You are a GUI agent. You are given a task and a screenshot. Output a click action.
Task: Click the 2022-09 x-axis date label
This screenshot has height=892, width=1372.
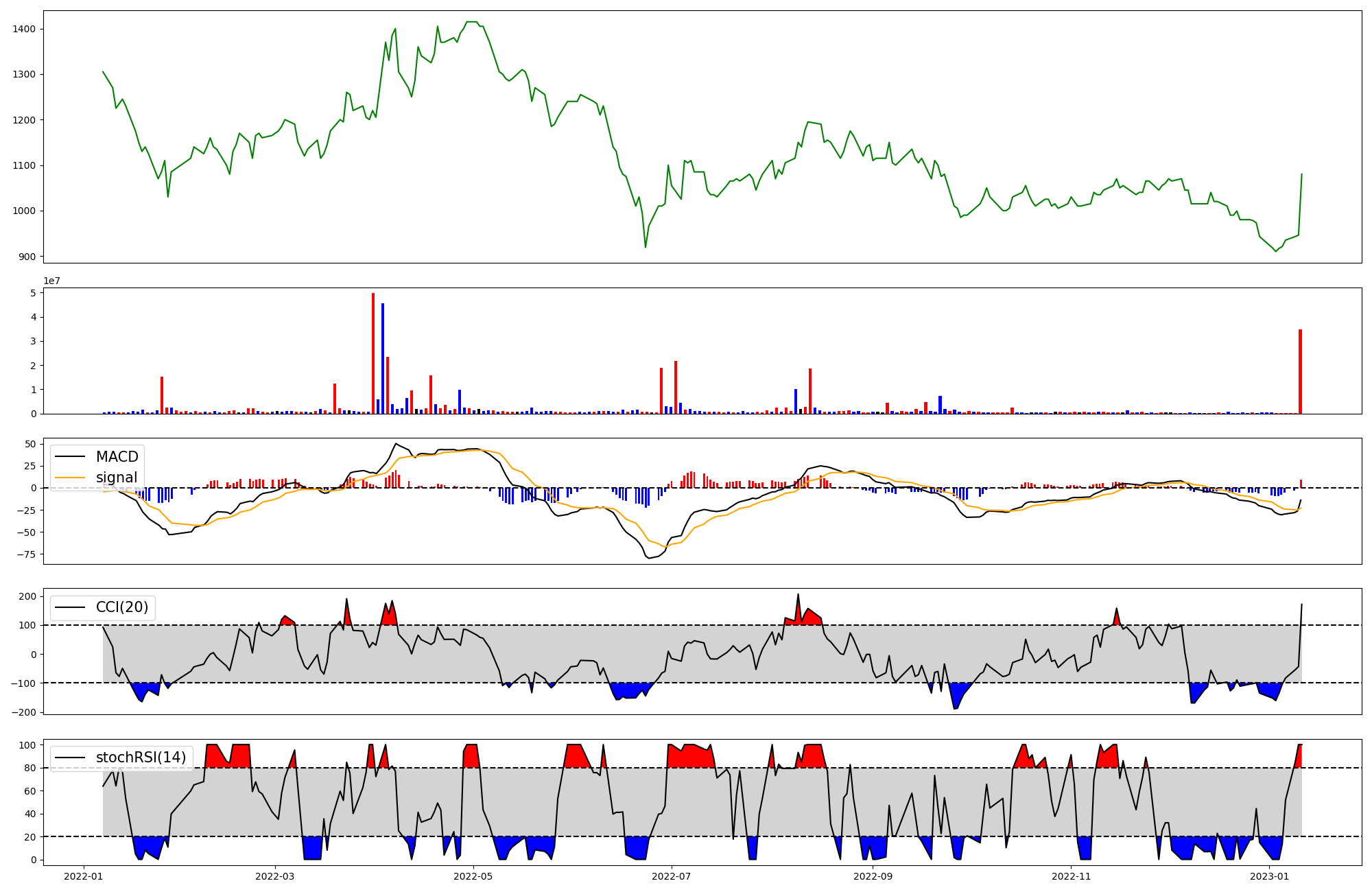pos(873,876)
